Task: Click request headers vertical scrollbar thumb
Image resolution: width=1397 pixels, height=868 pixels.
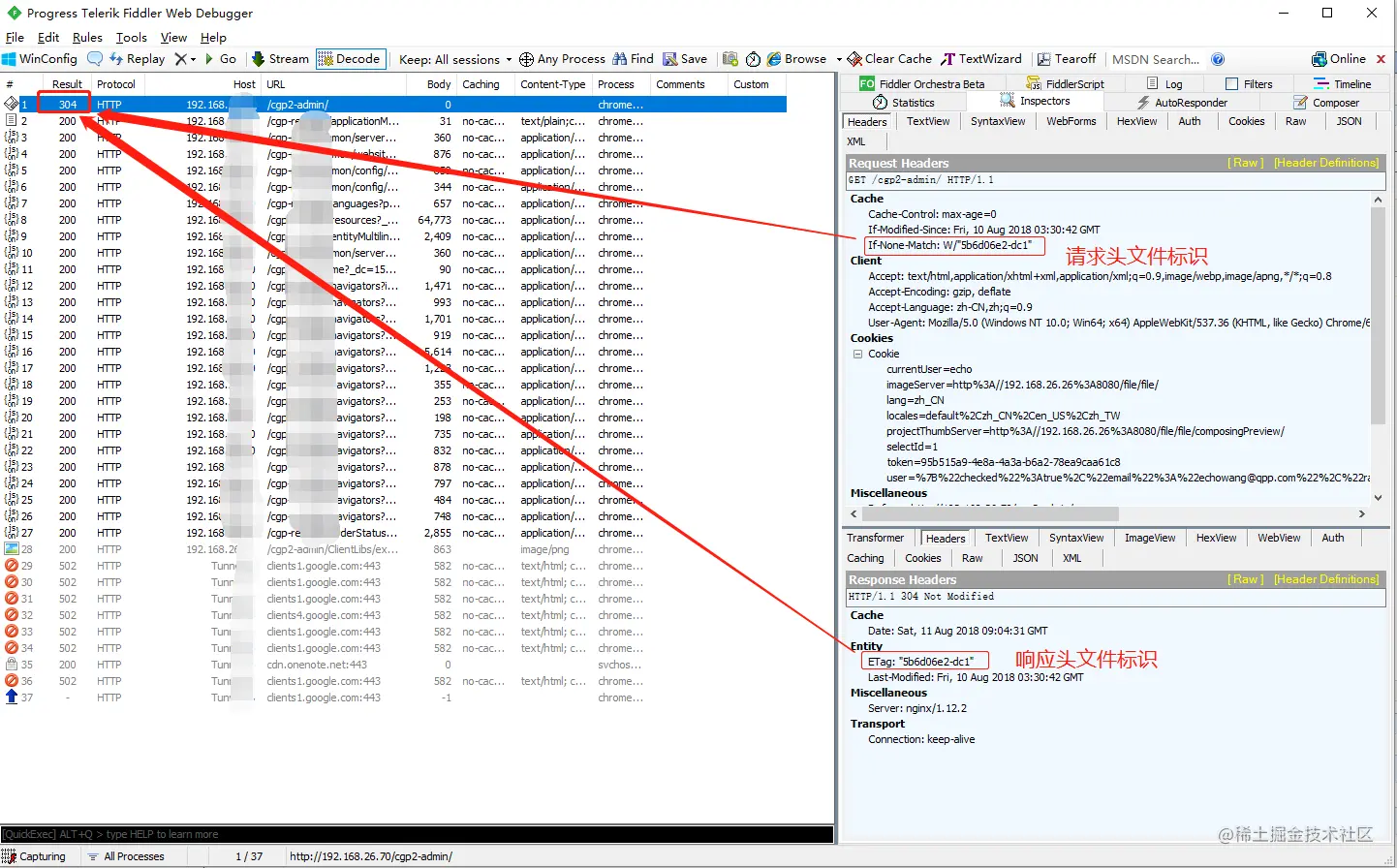Action: tap(1378, 315)
